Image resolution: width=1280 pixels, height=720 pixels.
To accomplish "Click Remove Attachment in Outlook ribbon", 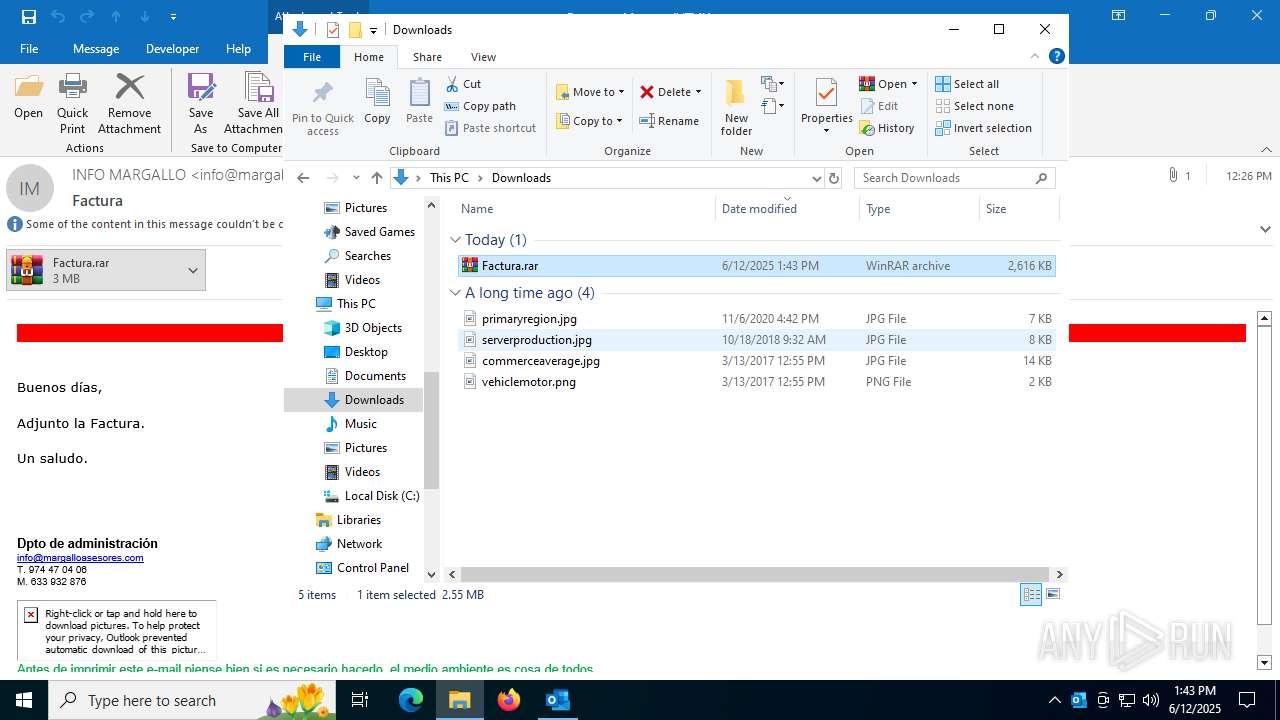I will click(129, 103).
